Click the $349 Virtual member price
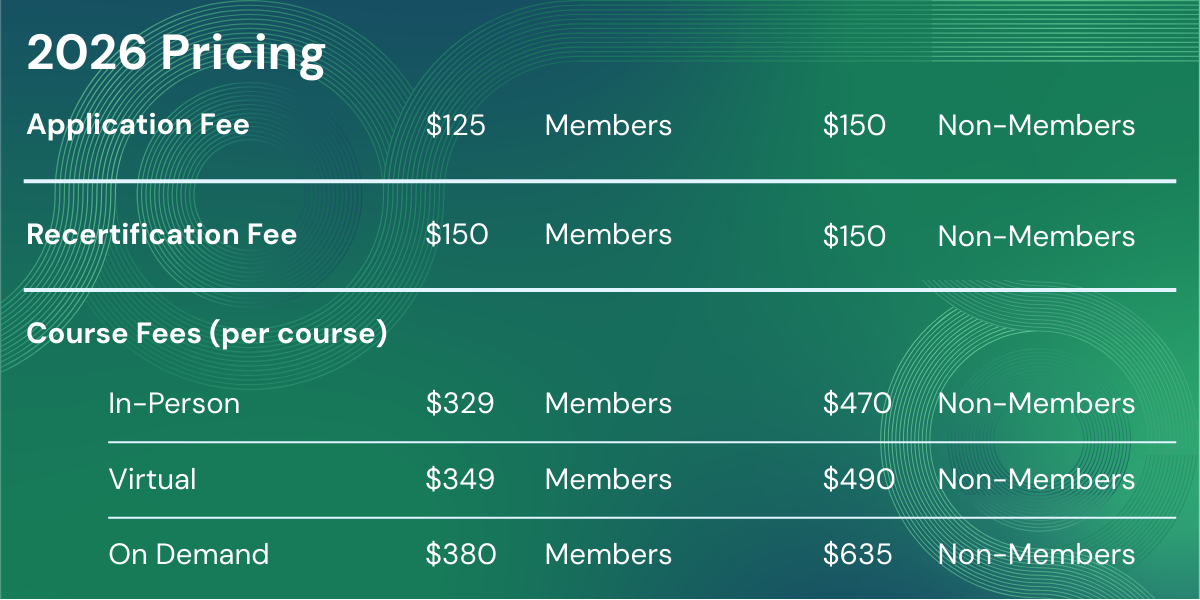Image resolution: width=1200 pixels, height=600 pixels. pos(460,479)
